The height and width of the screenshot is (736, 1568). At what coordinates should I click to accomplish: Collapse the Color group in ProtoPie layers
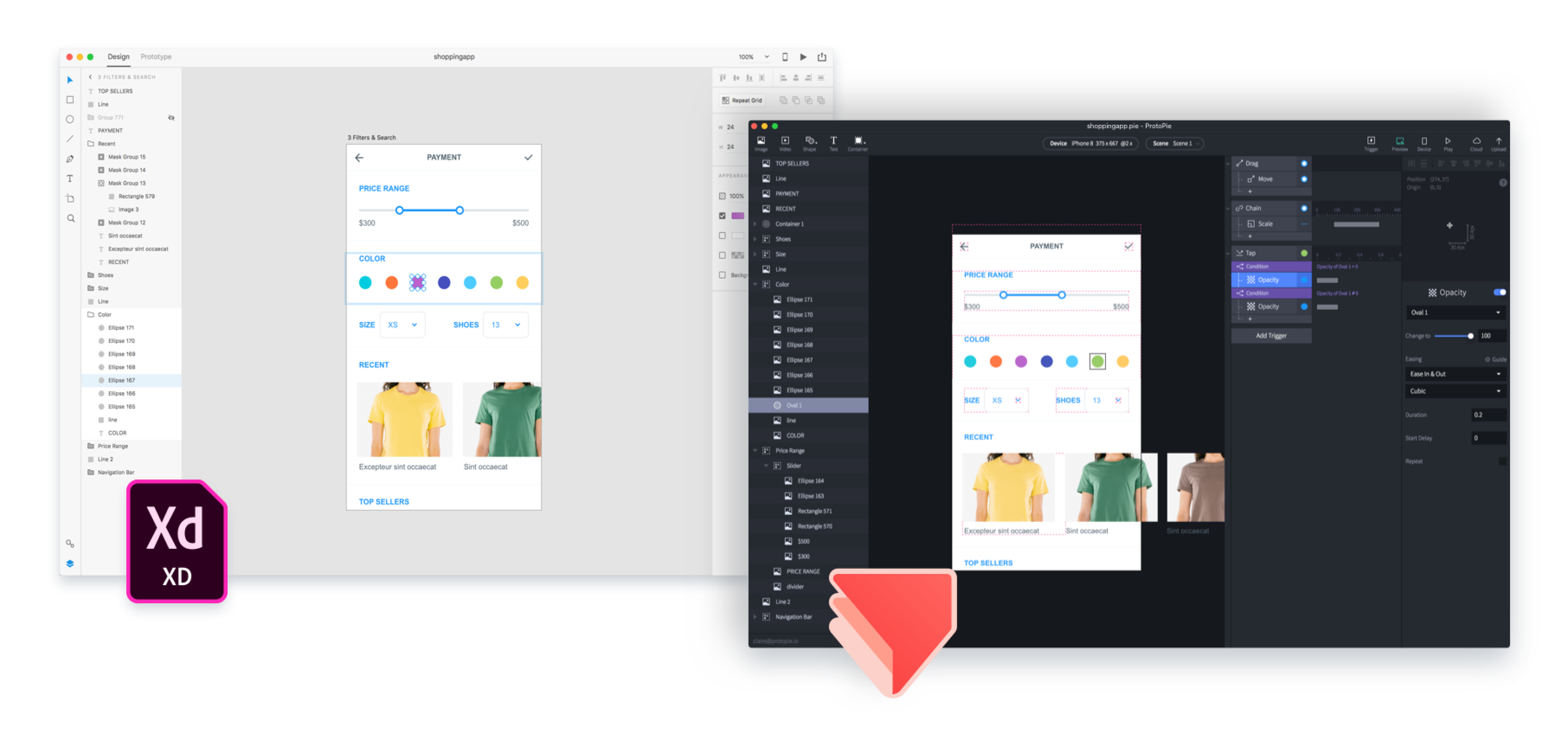point(755,284)
